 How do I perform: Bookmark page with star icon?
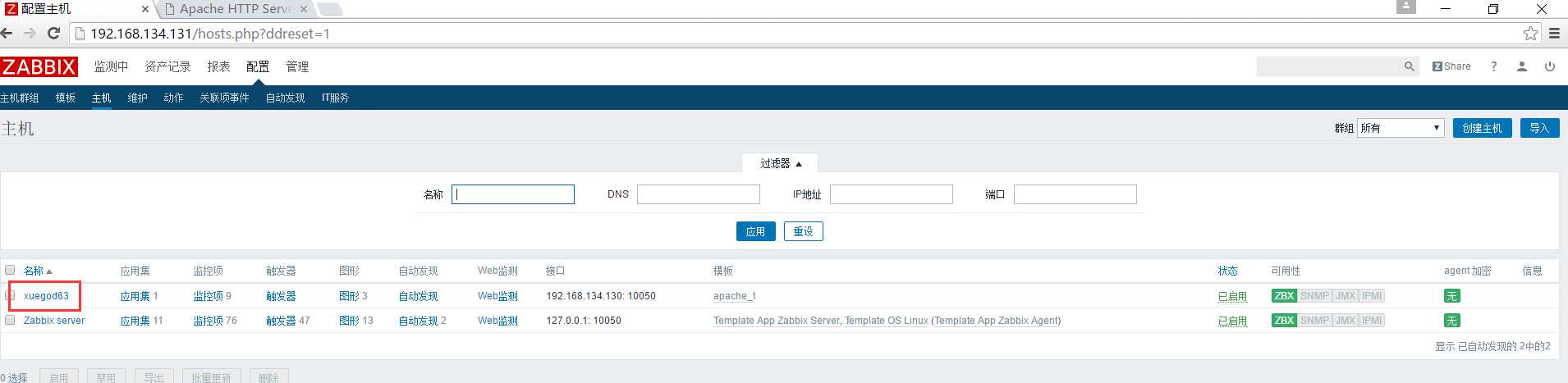pyautogui.click(x=1530, y=34)
